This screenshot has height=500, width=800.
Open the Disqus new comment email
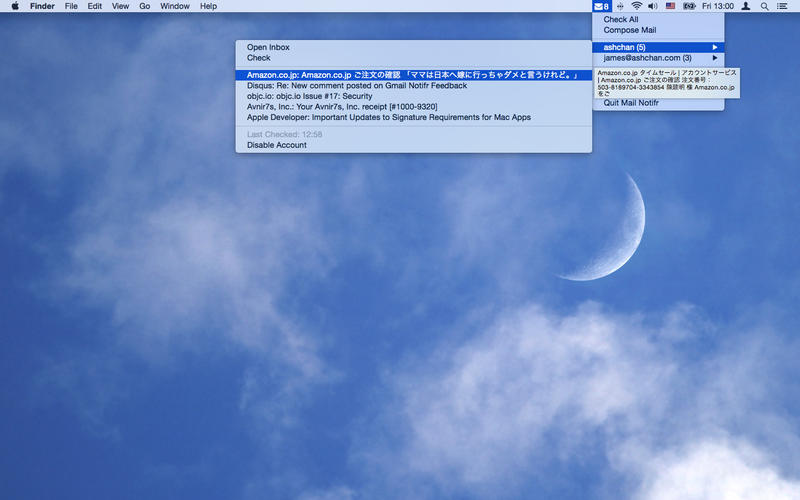click(356, 86)
